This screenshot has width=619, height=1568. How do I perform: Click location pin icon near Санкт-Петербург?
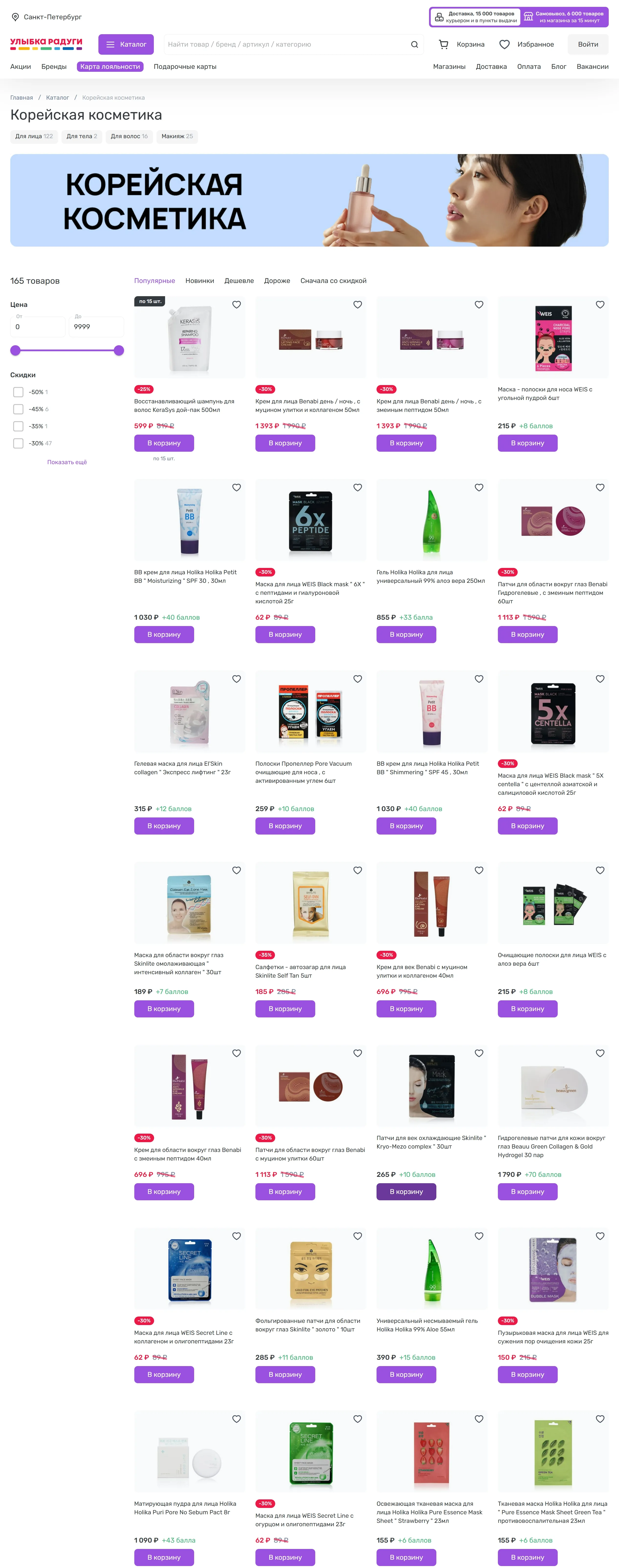(15, 17)
